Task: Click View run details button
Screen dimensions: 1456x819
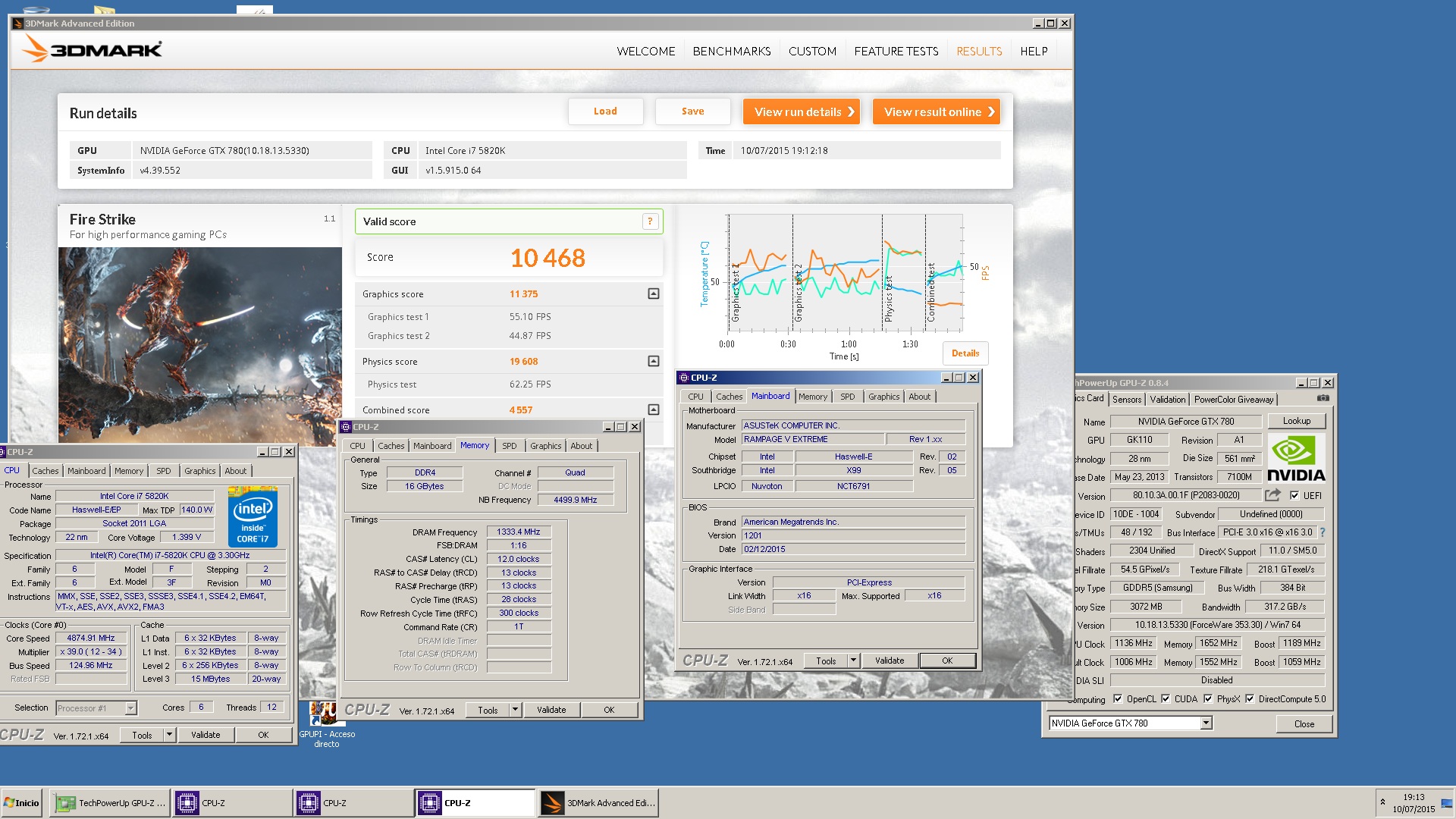Action: (802, 111)
